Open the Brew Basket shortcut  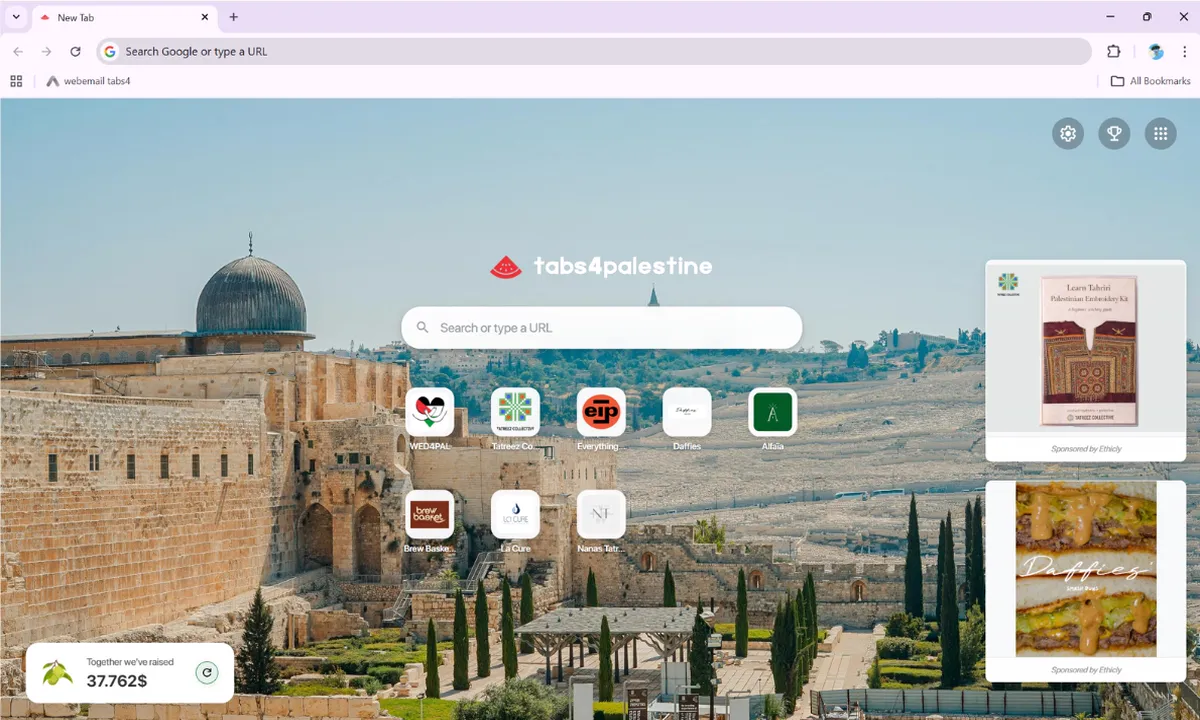tap(430, 515)
